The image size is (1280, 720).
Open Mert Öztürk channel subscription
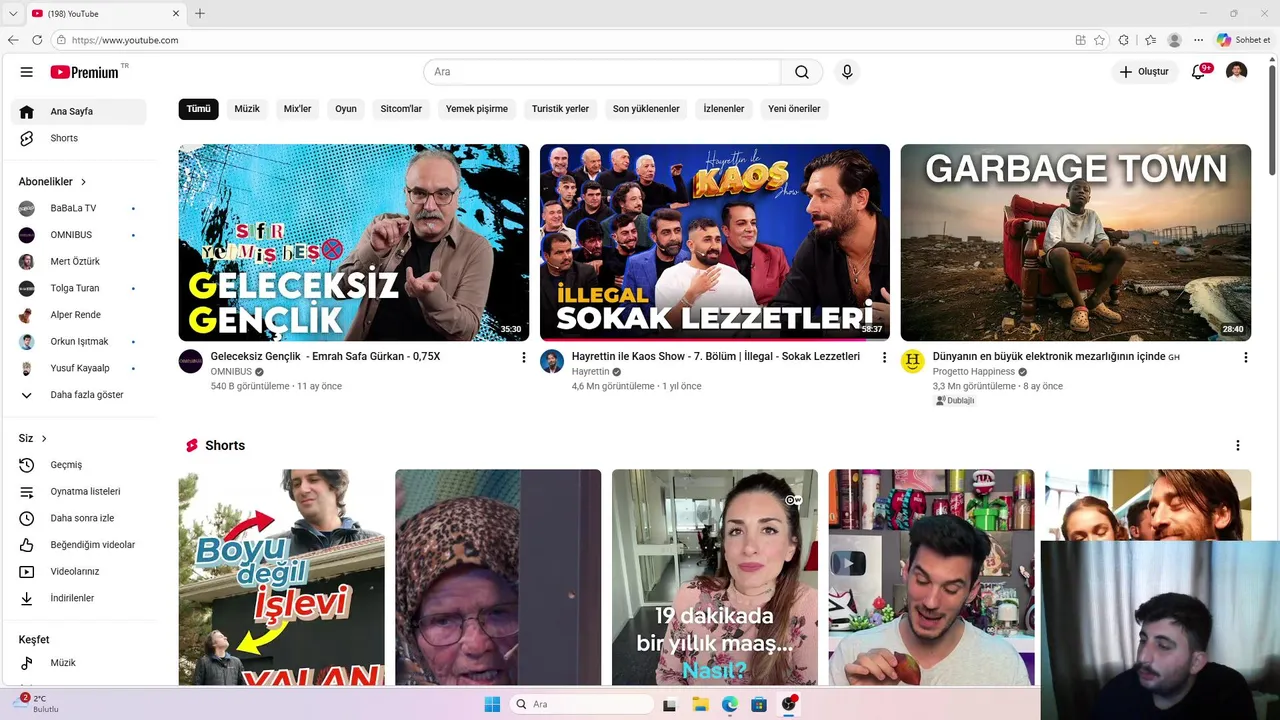point(79,262)
